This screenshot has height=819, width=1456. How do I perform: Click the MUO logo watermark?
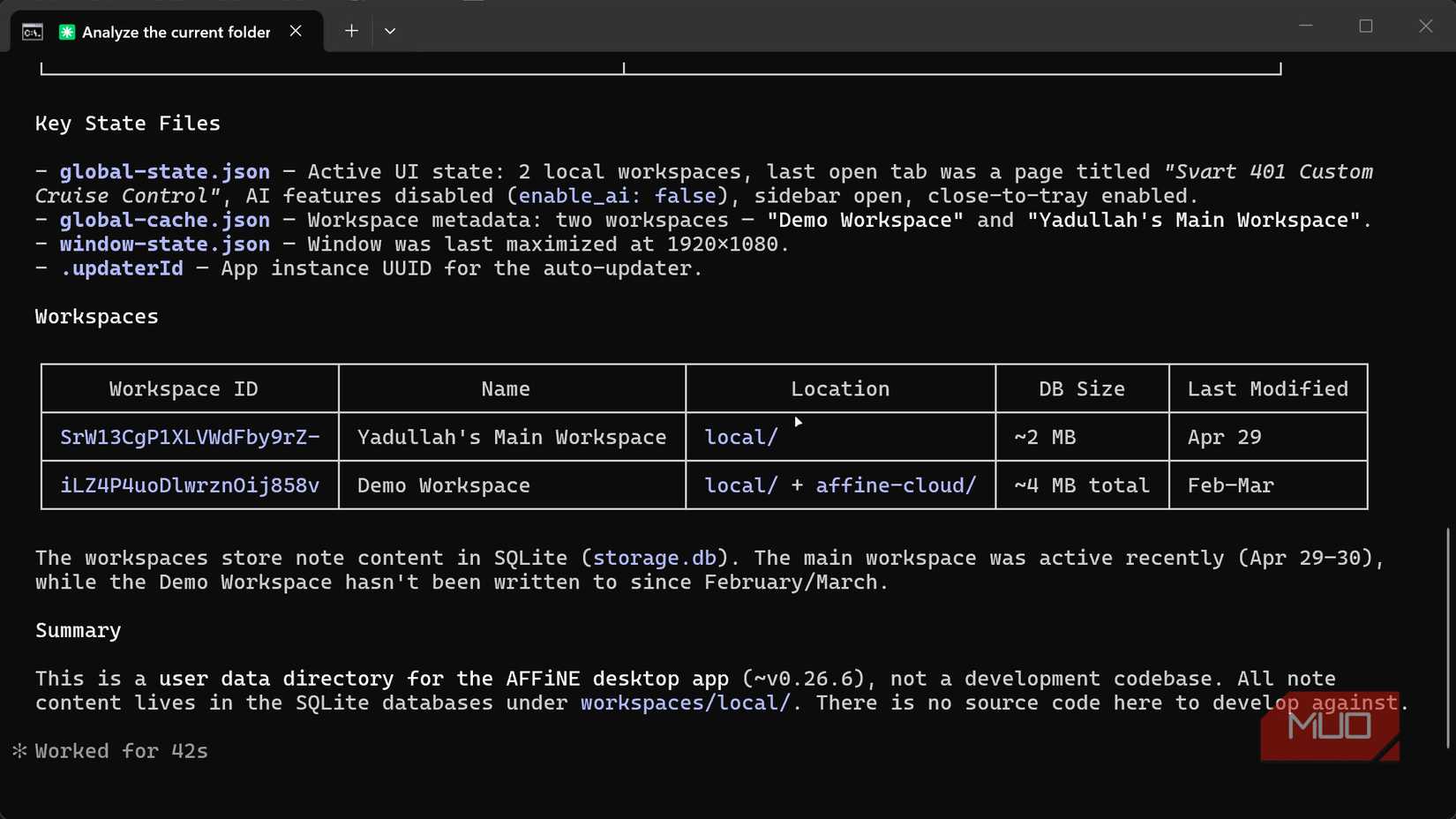(1329, 726)
